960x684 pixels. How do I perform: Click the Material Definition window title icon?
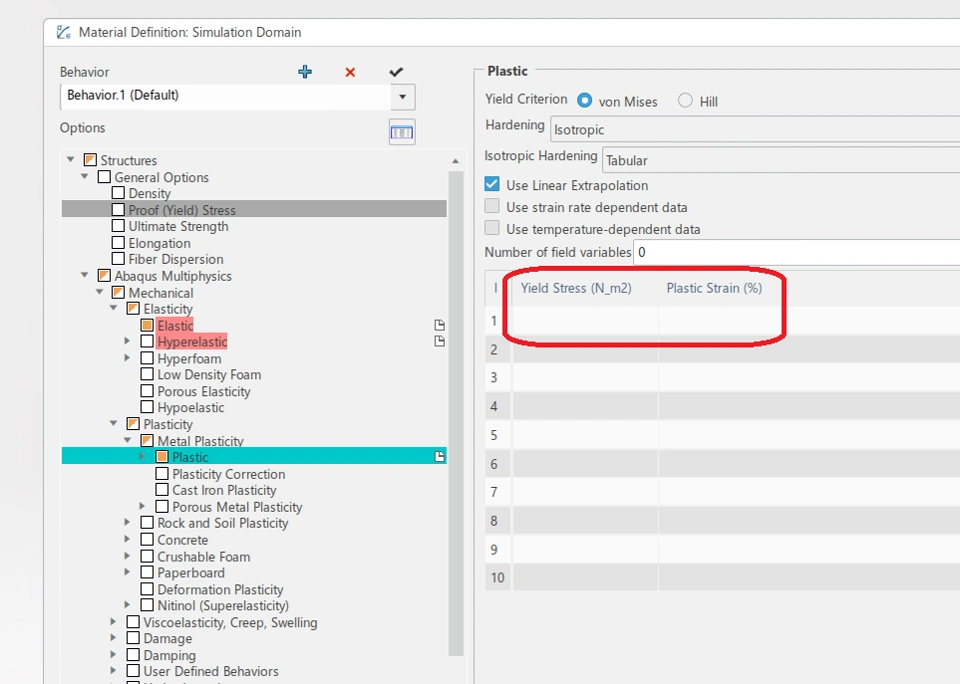pos(64,32)
